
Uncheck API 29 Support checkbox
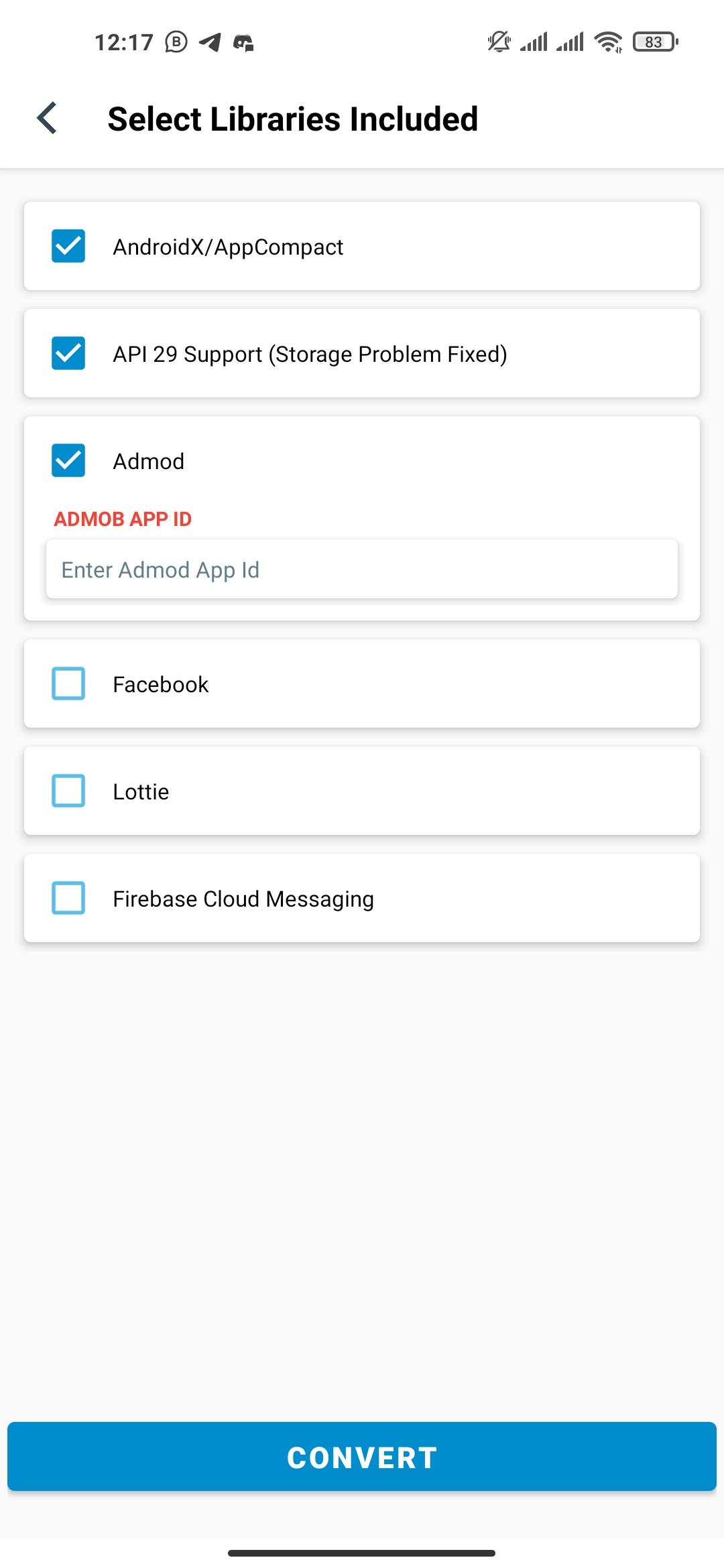click(68, 353)
